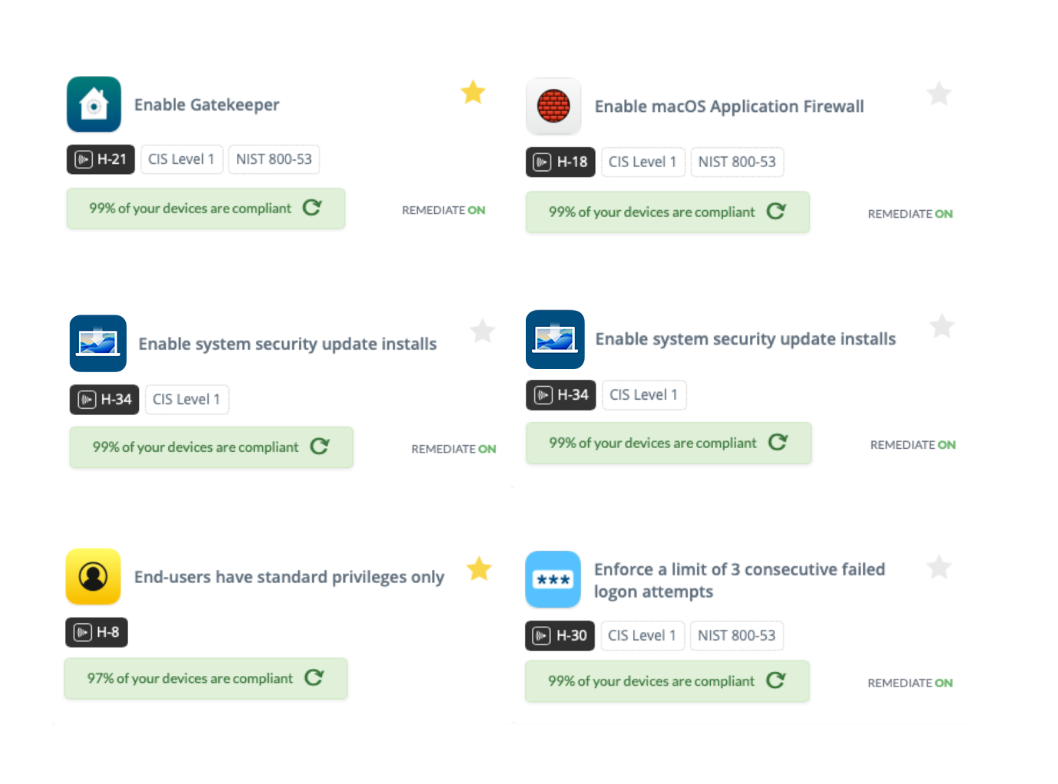Open End-users have standard privileges only rule
The image size is (1058, 784).
coord(289,577)
